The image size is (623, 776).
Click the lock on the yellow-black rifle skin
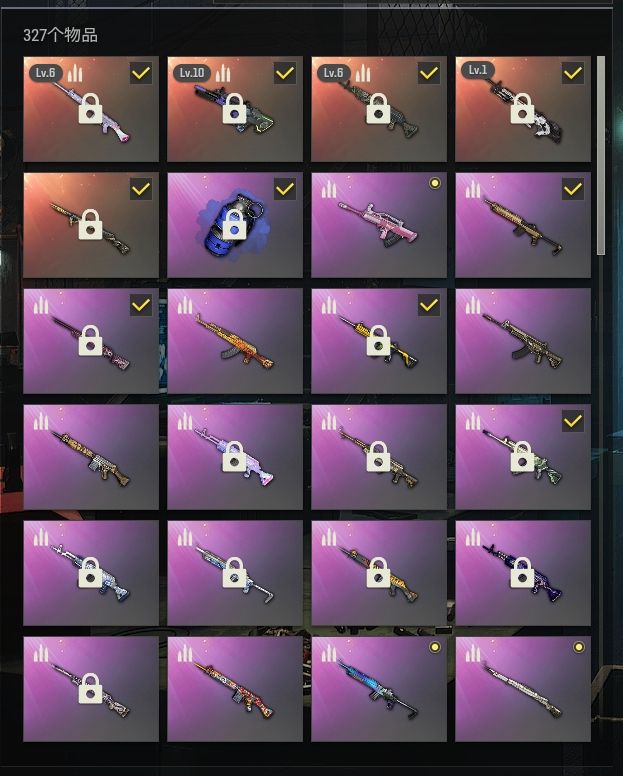coord(379,340)
